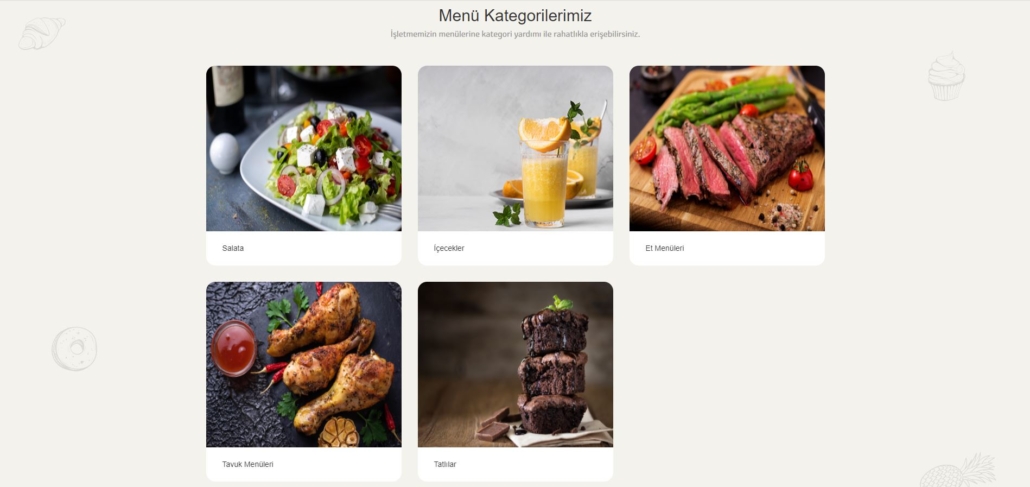The image size is (1030, 487).
Task: Open the Tatlılar brownie photo
Action: (x=515, y=365)
